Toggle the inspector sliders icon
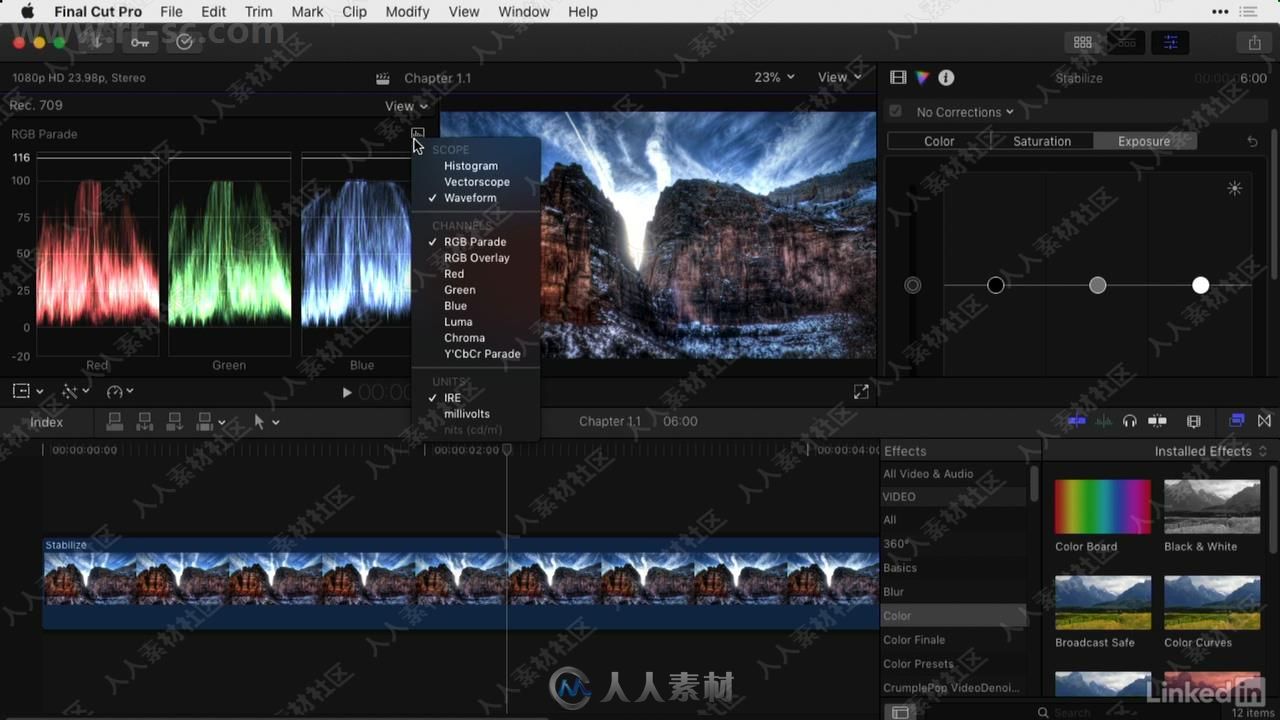 point(1170,42)
